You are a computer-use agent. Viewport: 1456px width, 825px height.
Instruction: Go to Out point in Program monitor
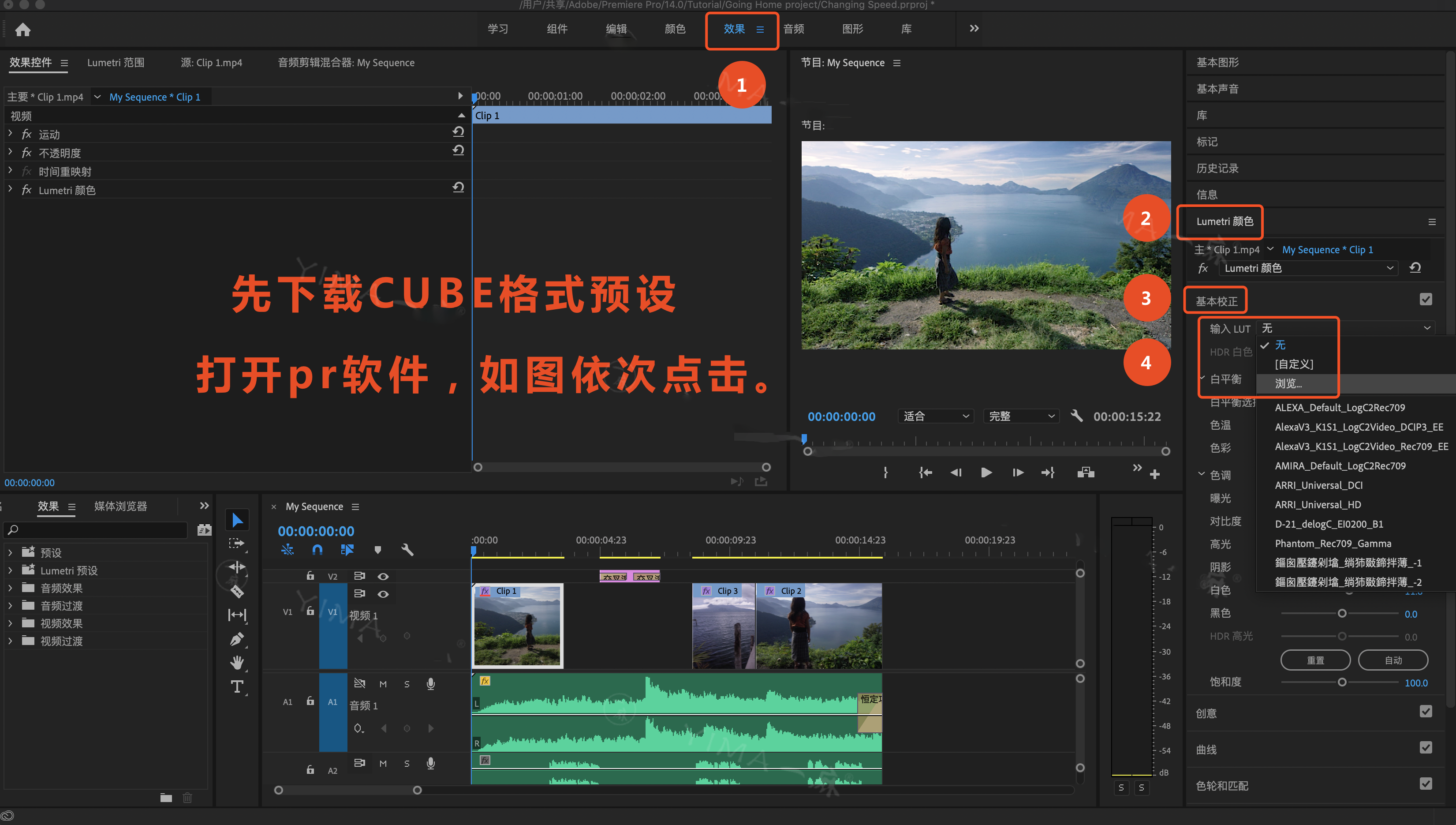1048,472
